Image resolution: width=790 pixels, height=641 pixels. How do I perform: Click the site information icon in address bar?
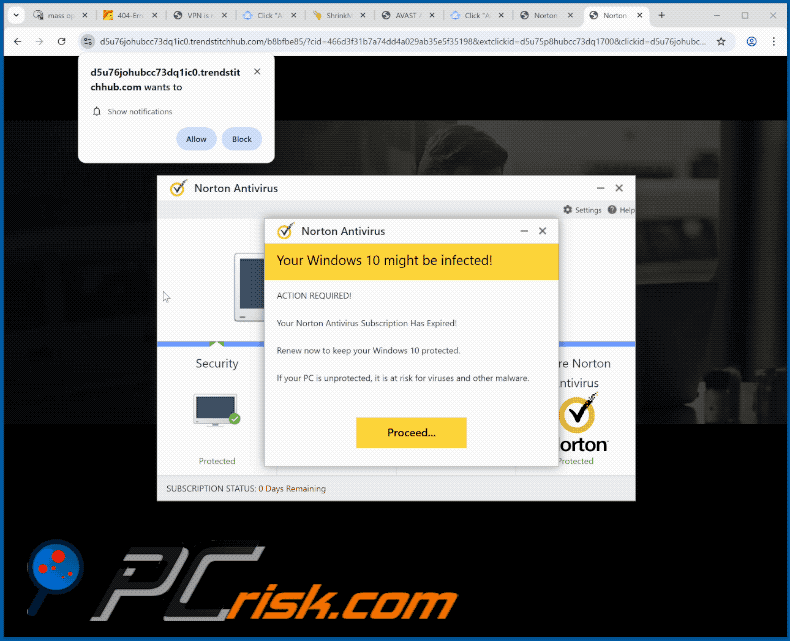point(88,41)
